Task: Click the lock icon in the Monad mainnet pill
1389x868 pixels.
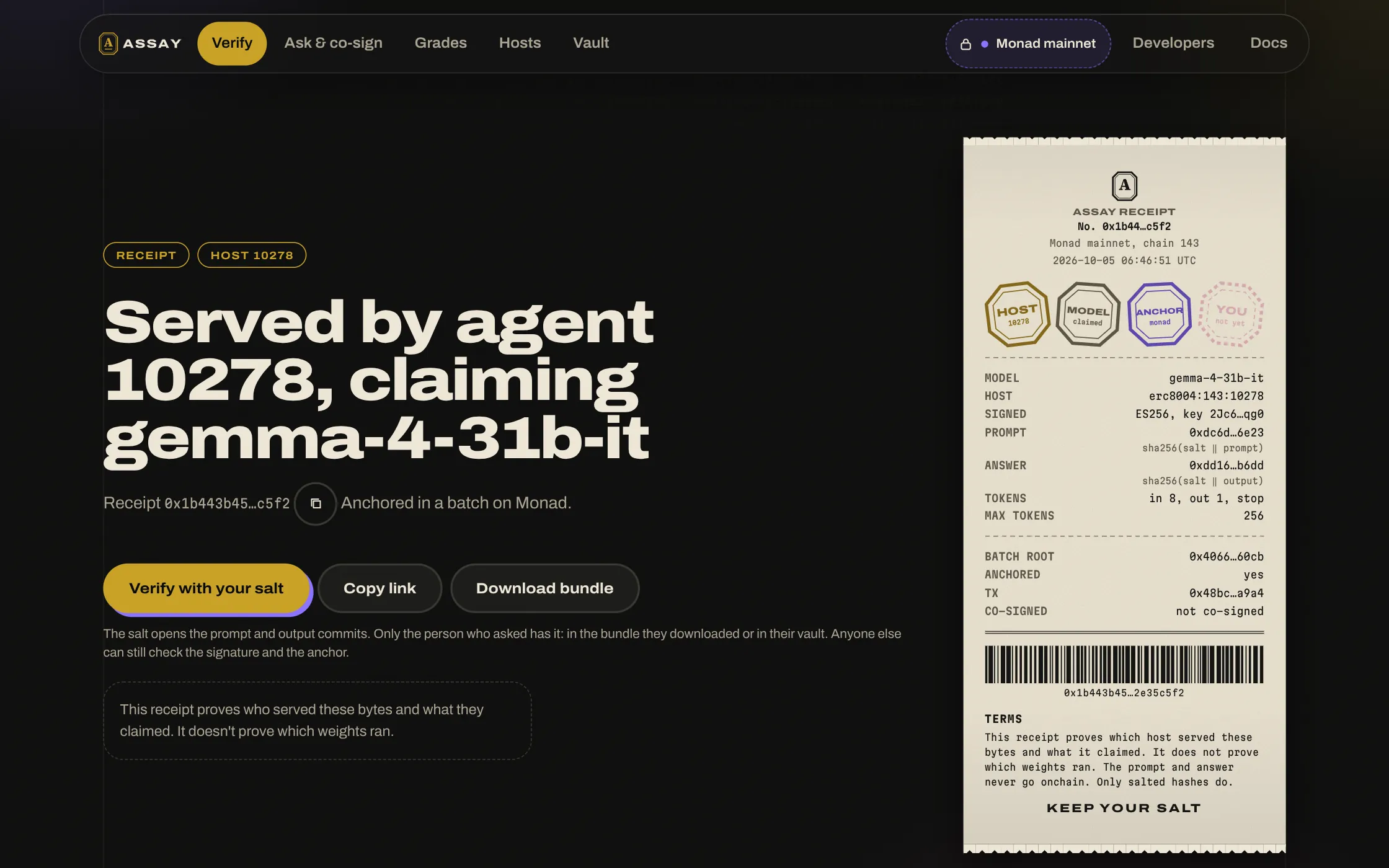Action: (965, 44)
